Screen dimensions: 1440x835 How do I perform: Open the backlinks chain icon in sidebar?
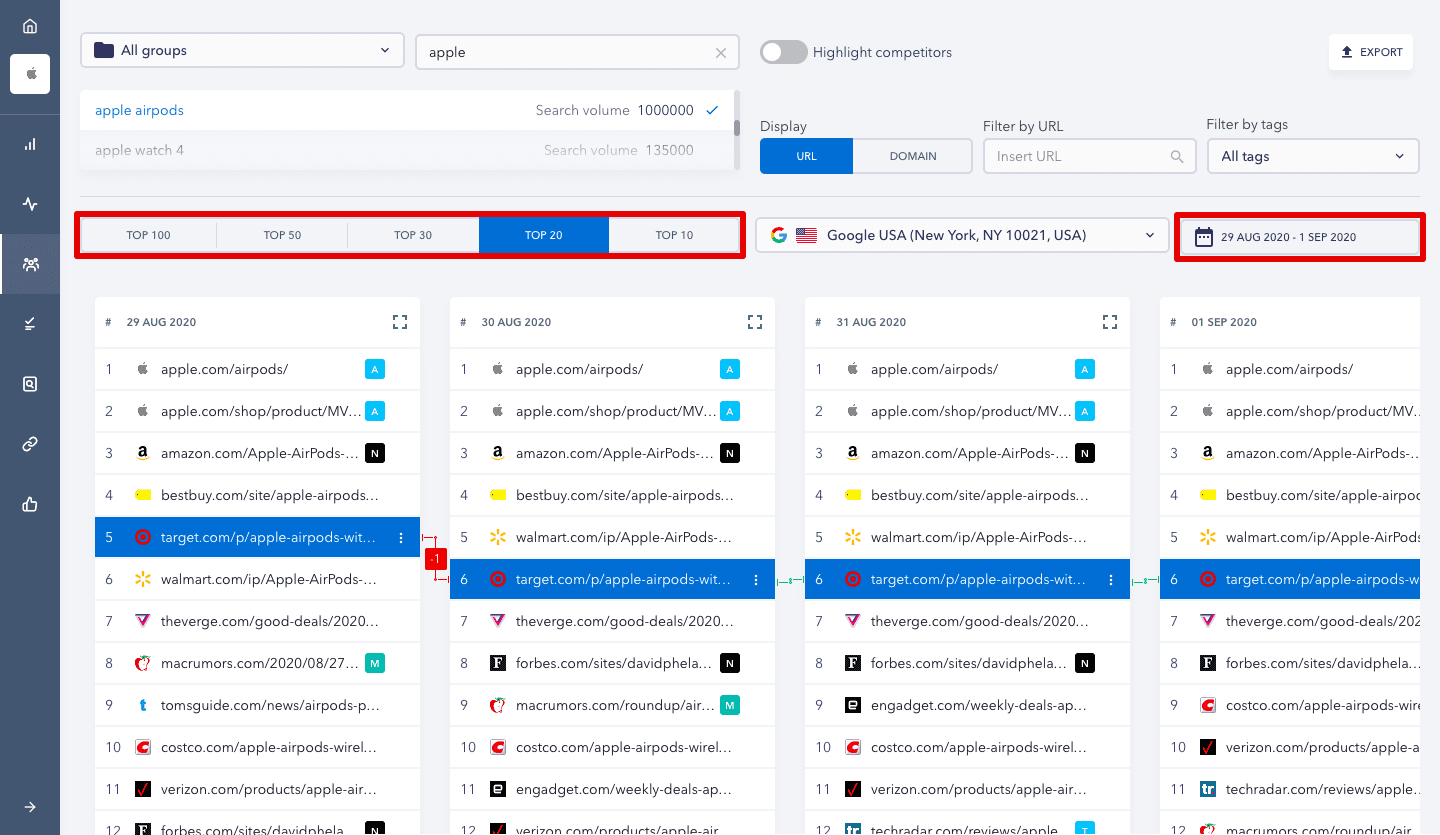(x=30, y=444)
